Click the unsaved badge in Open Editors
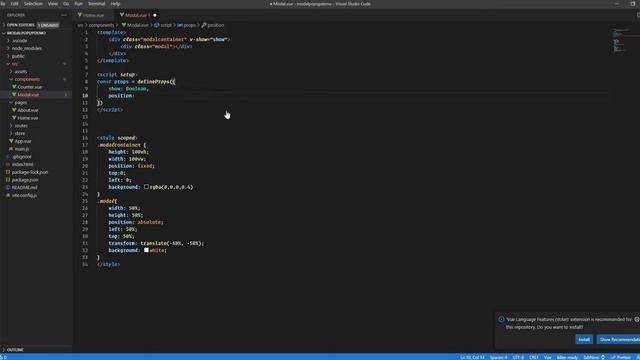The image size is (640, 360). pos(48,25)
